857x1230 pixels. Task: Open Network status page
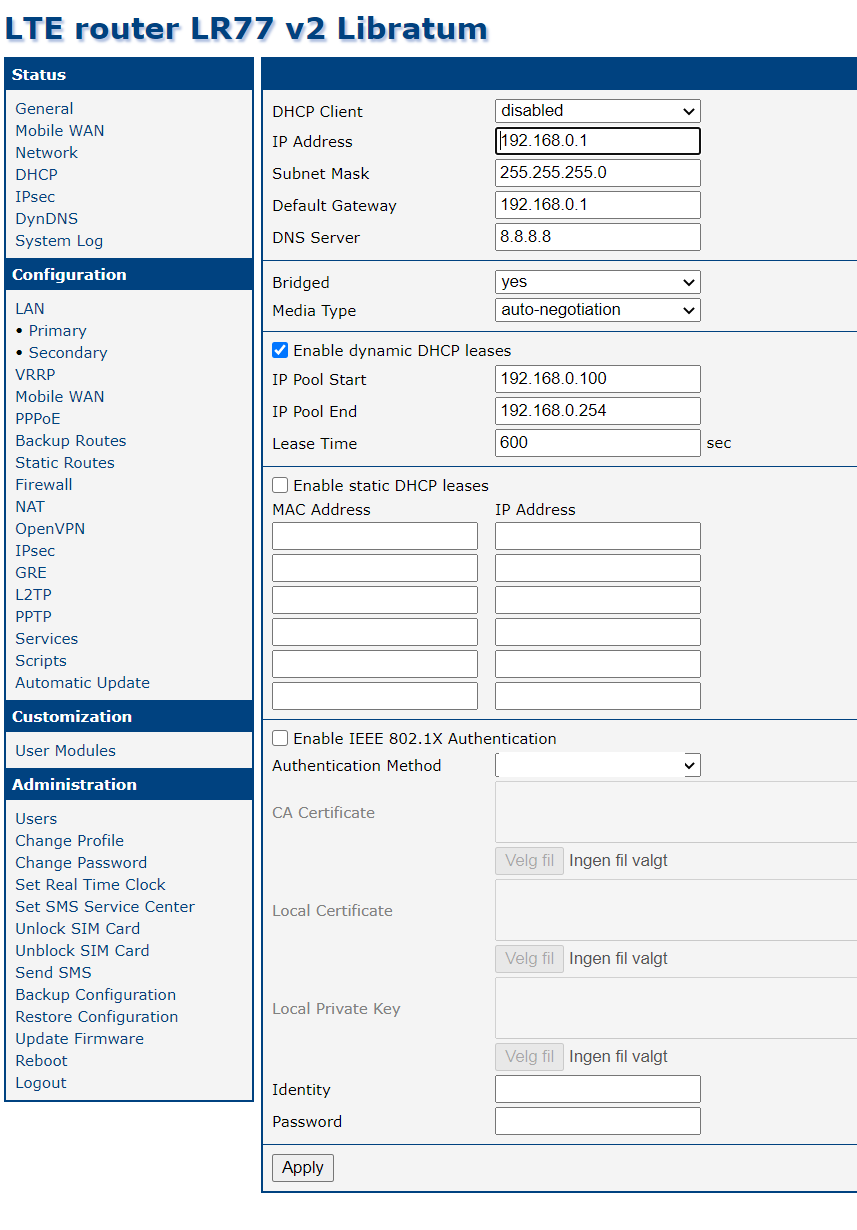[x=46, y=153]
